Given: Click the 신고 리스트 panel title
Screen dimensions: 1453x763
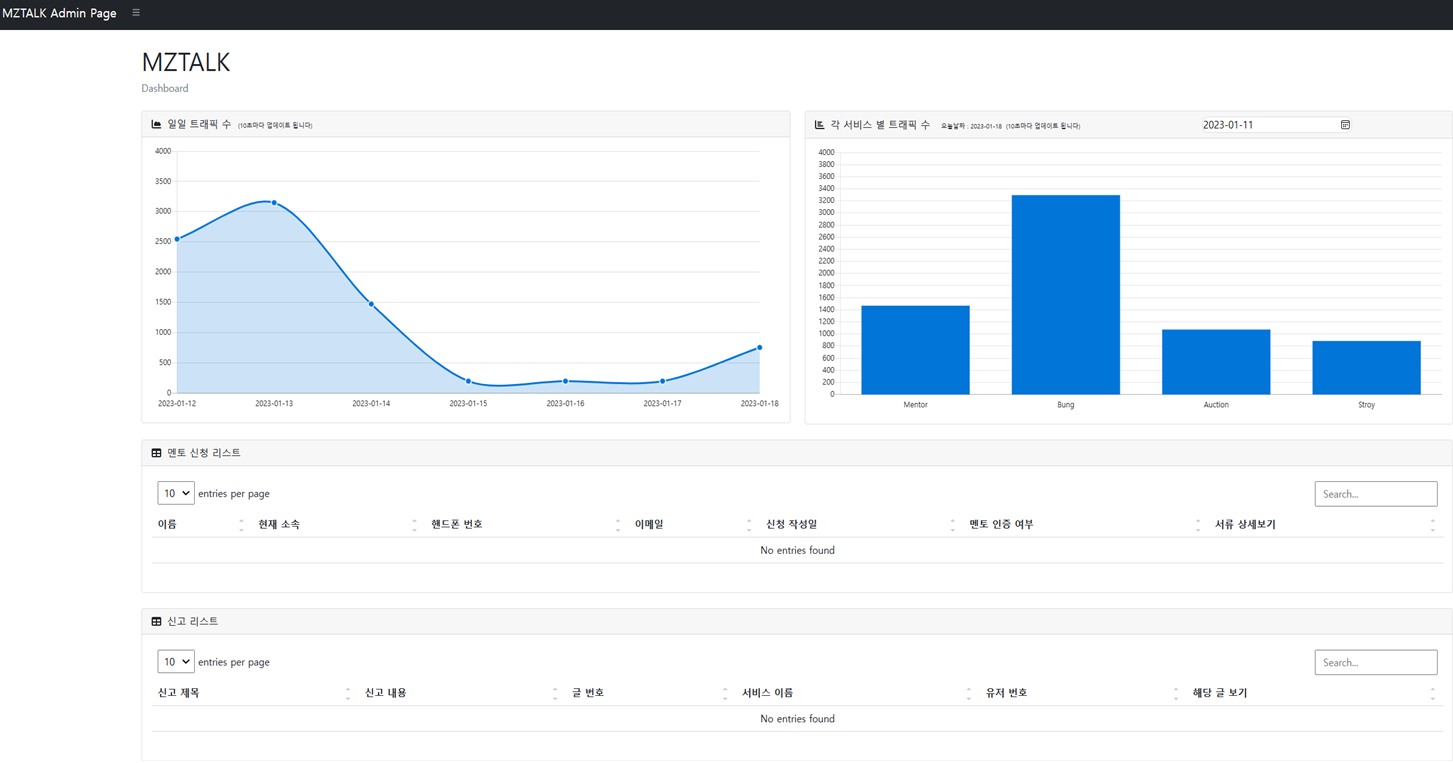Looking at the screenshot, I should pos(192,622).
